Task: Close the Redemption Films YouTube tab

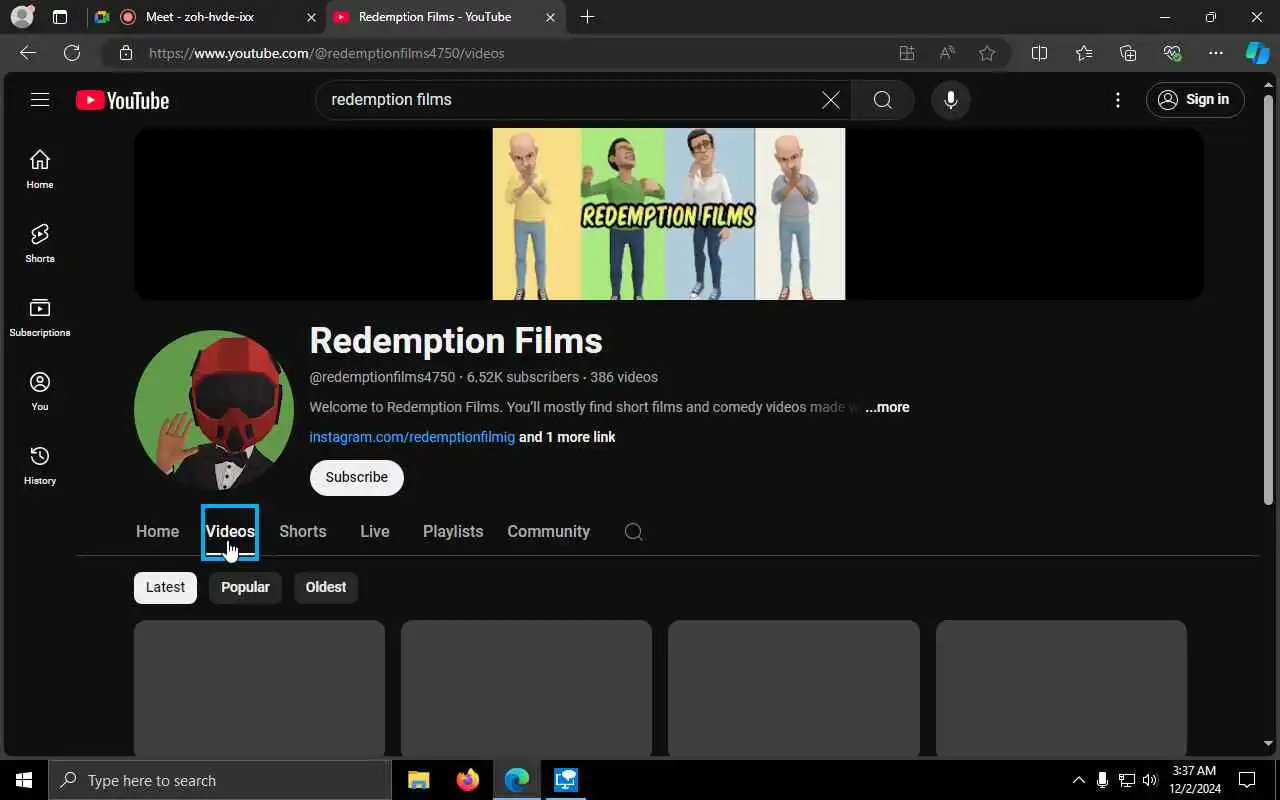Action: coord(551,17)
